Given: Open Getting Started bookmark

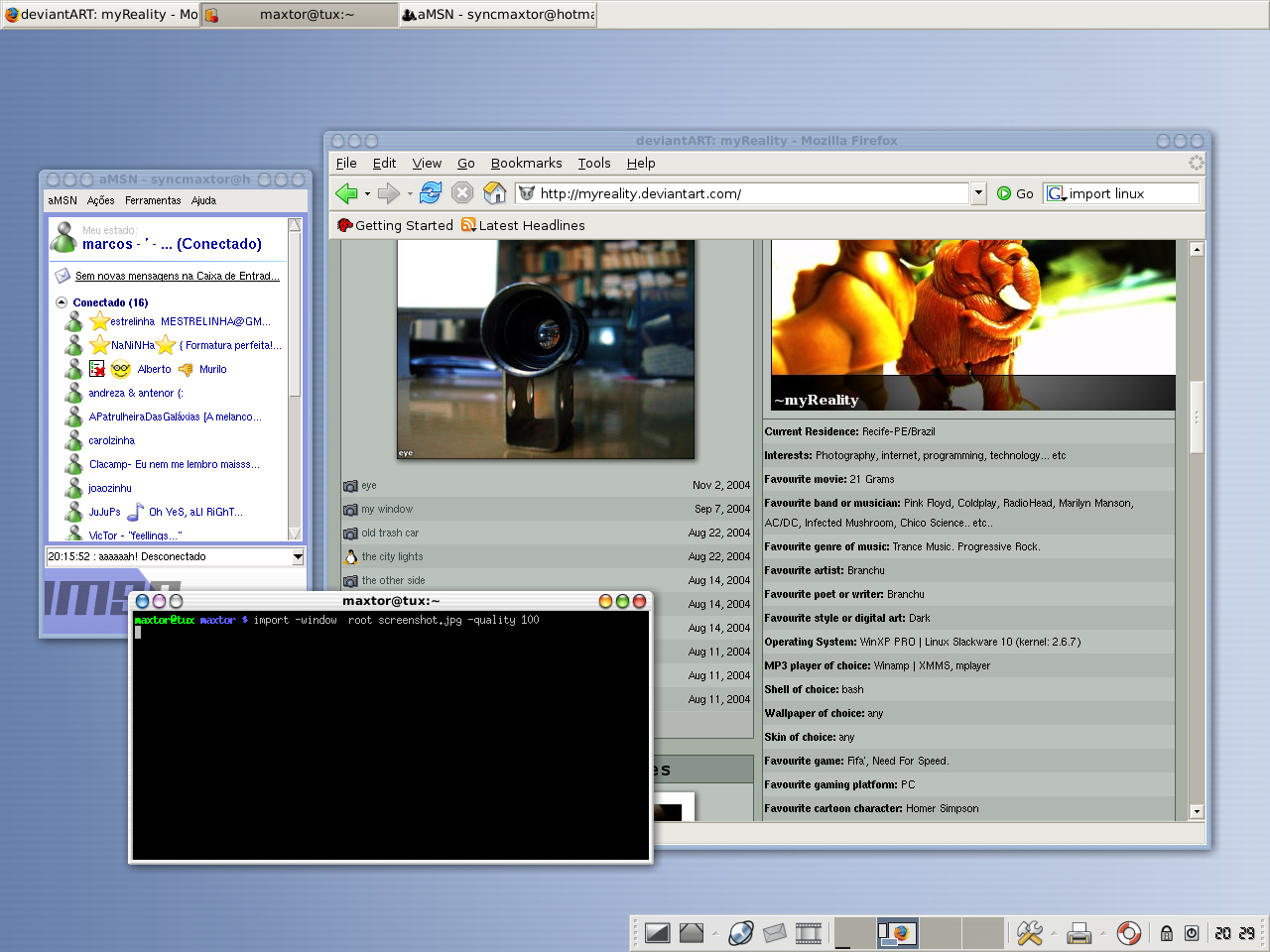Looking at the screenshot, I should pos(395,225).
